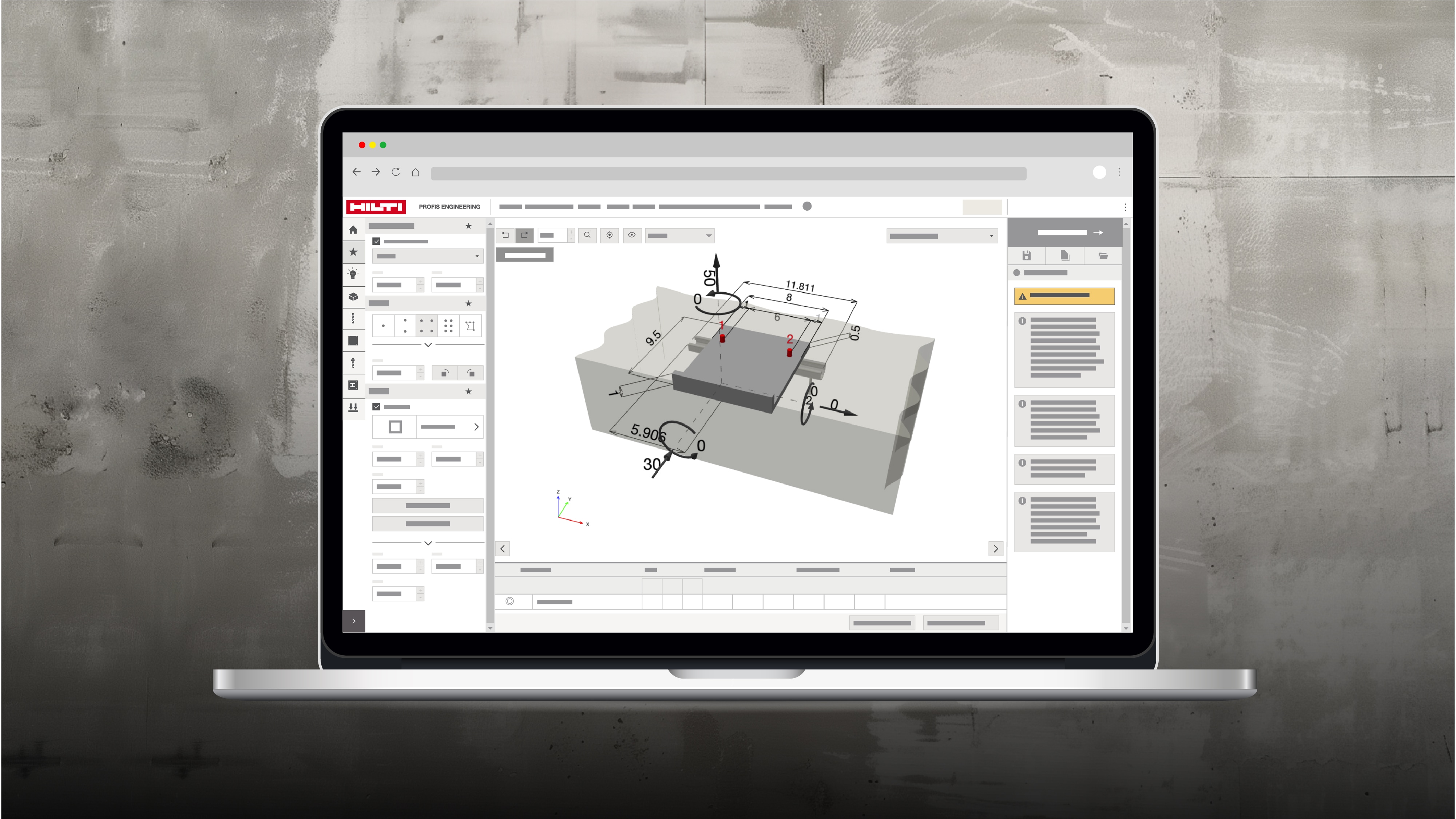Click the dark arrow button atop the right panel
This screenshot has width=1456, height=819.
[1065, 232]
